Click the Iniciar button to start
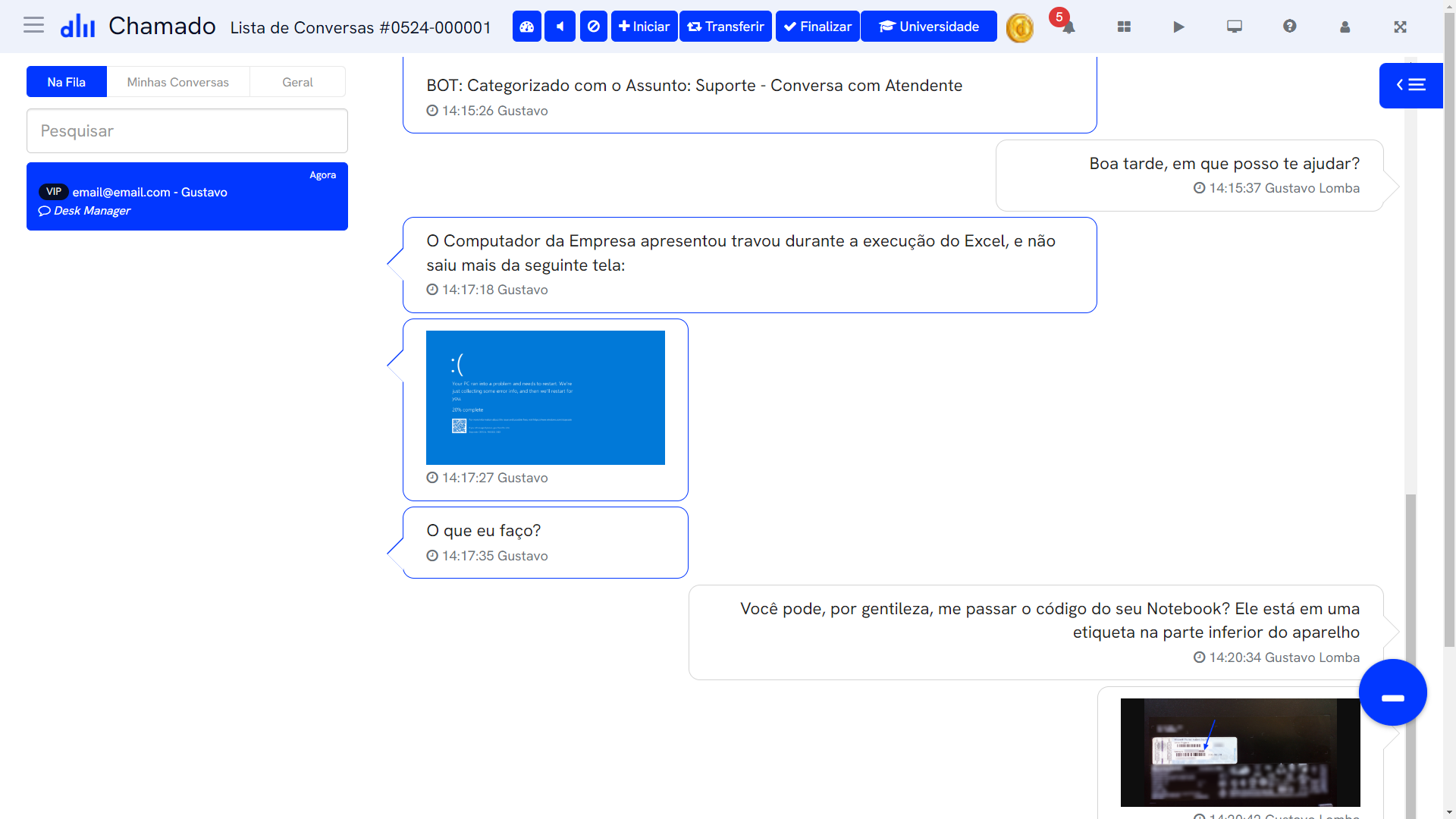 pyautogui.click(x=645, y=27)
